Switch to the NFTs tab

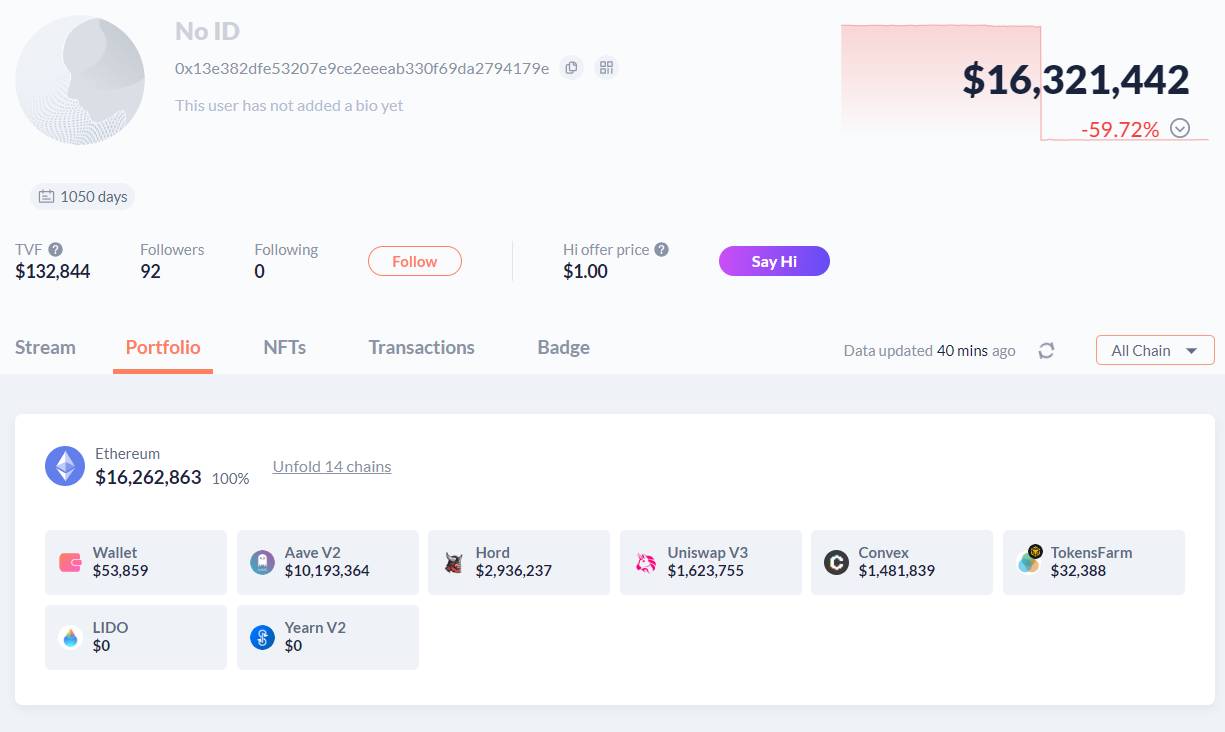pos(284,348)
